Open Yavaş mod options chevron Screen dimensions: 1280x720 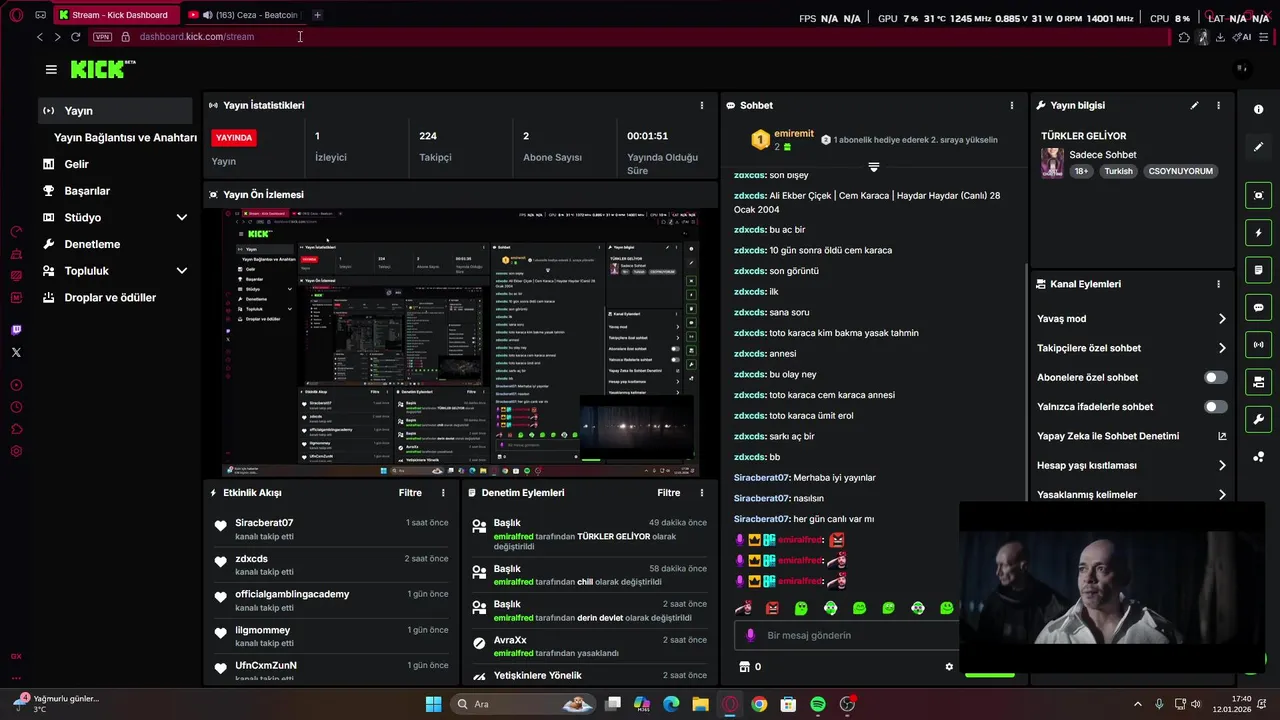[x=1222, y=319]
